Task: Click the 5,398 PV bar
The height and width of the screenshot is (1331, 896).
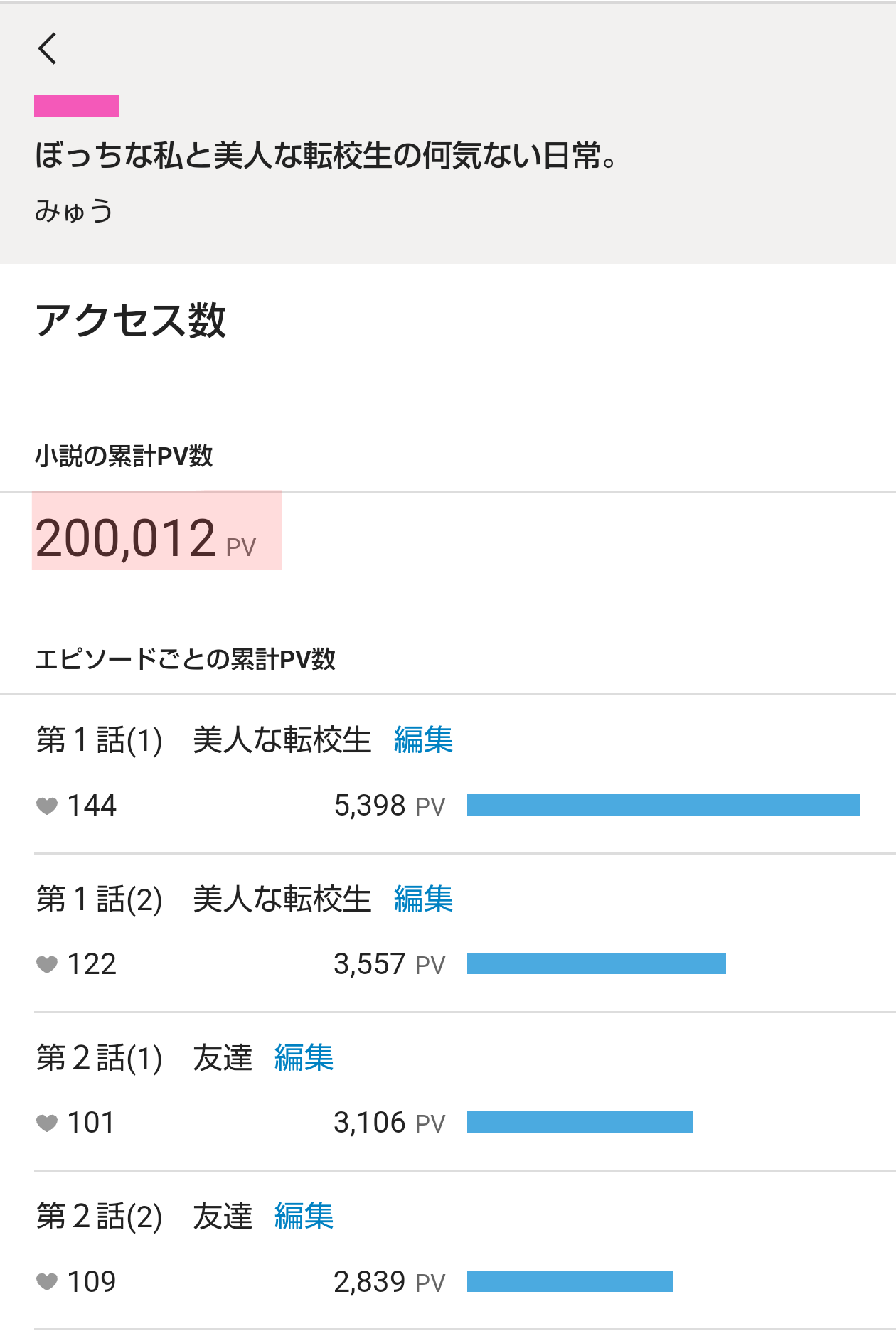Action: coord(663,805)
